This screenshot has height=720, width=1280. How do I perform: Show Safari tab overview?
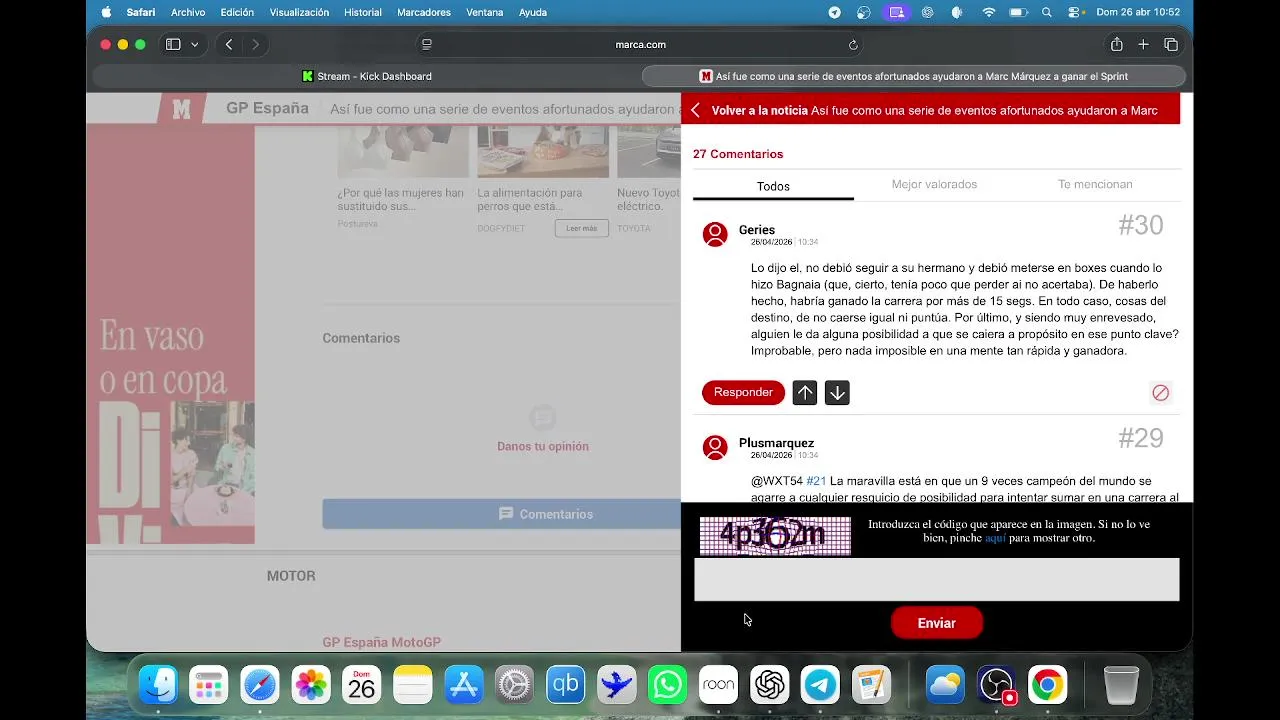coord(1171,44)
